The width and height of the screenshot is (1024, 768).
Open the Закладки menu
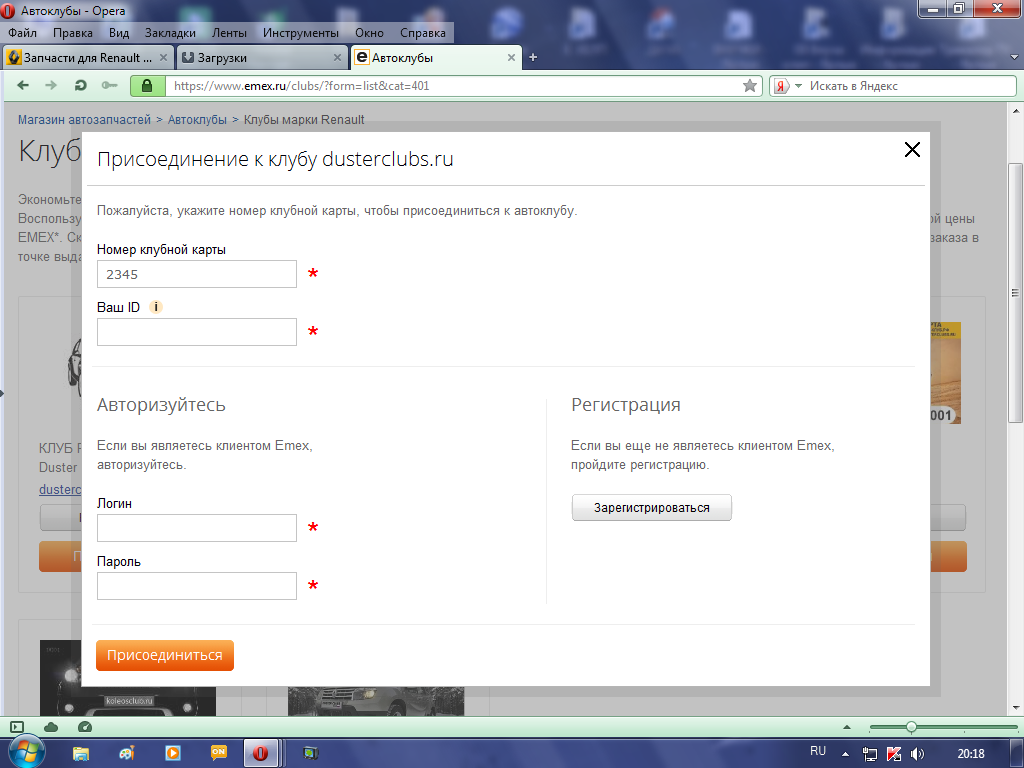coord(170,33)
